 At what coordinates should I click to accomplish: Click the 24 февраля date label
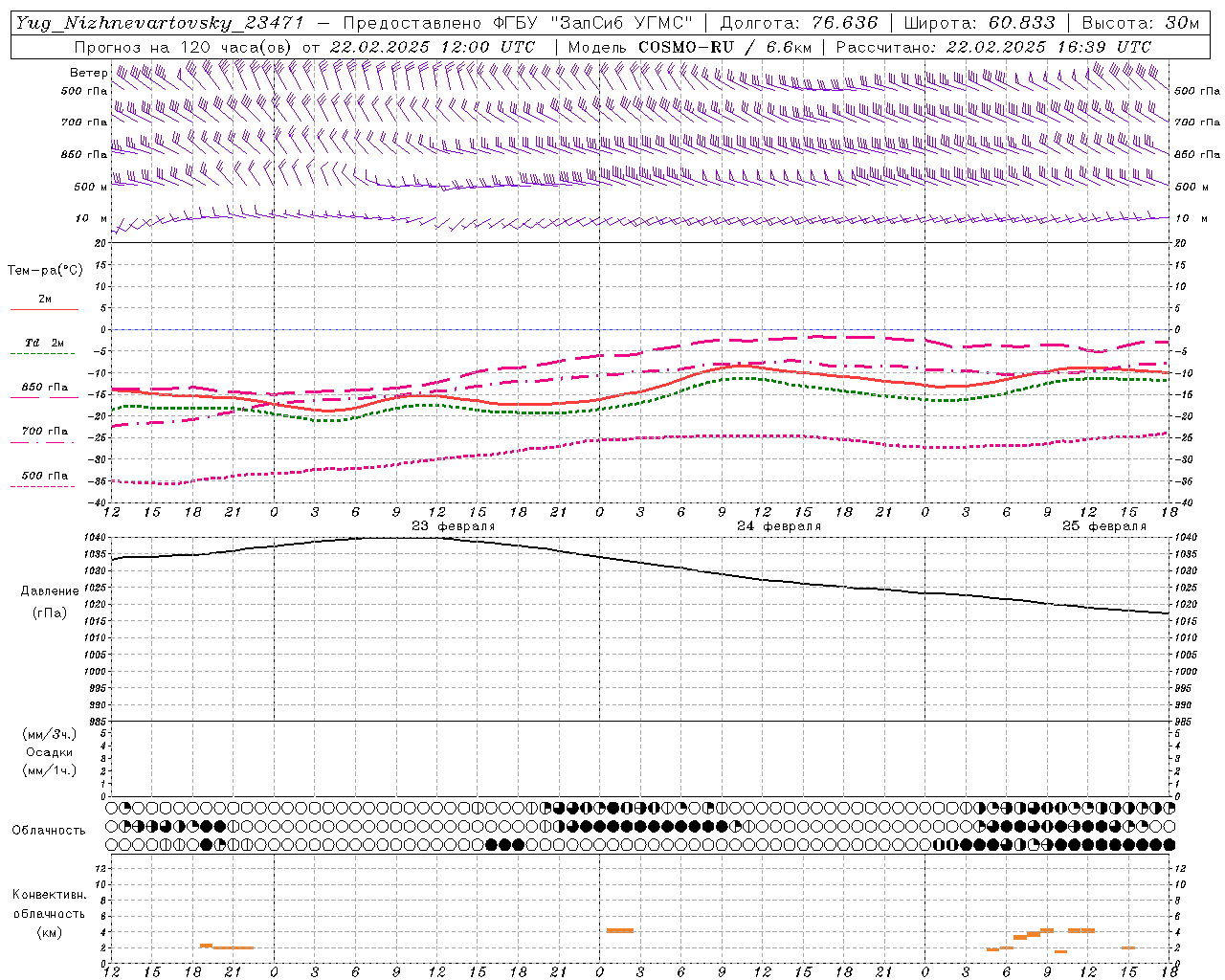click(x=779, y=526)
